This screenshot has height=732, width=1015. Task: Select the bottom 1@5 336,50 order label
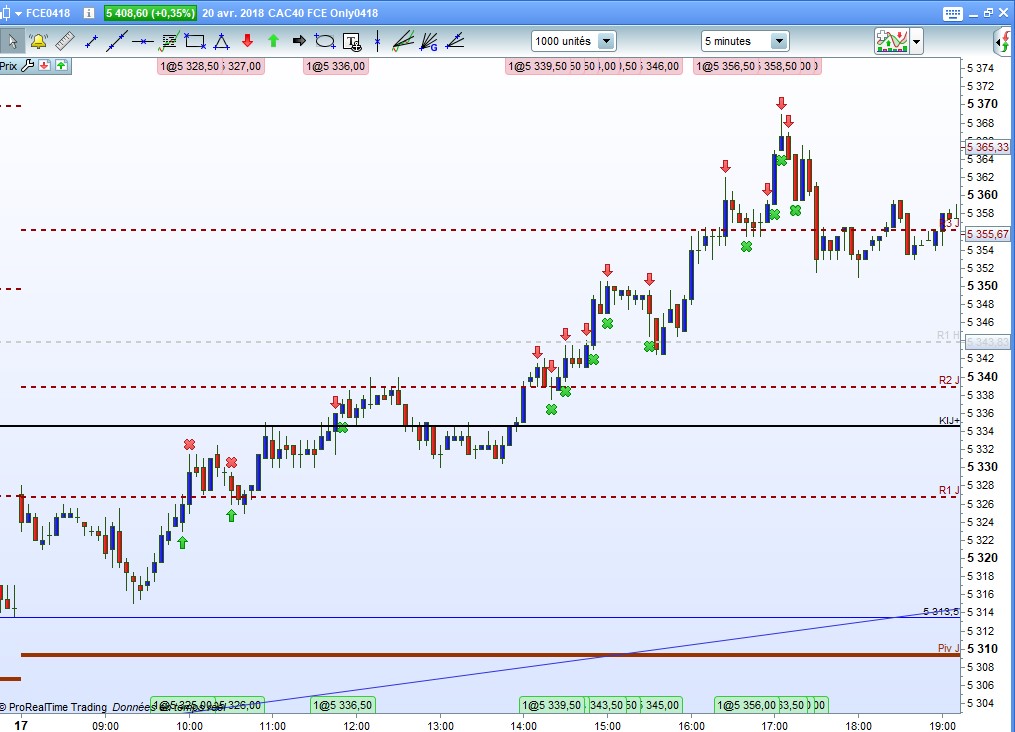342,705
